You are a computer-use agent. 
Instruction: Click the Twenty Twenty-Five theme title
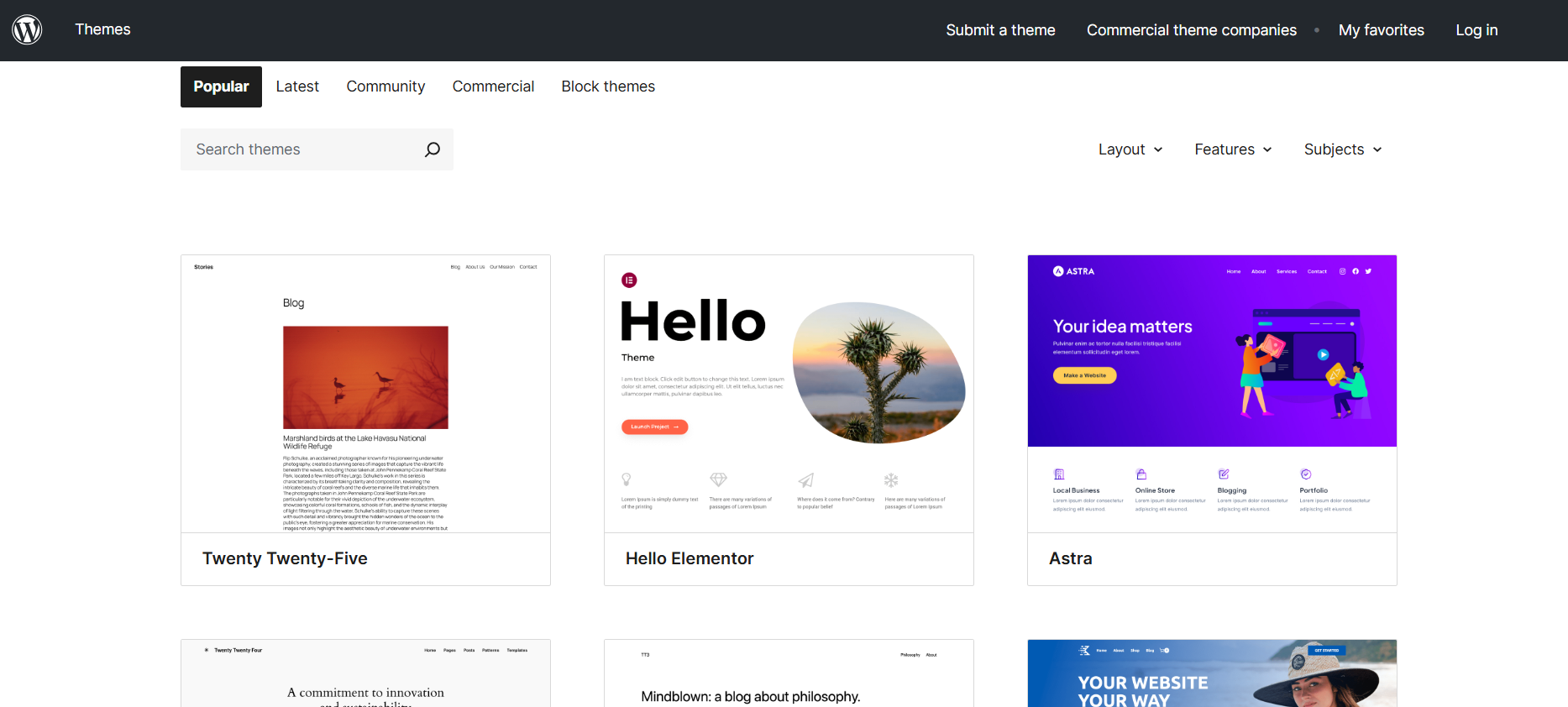point(285,558)
